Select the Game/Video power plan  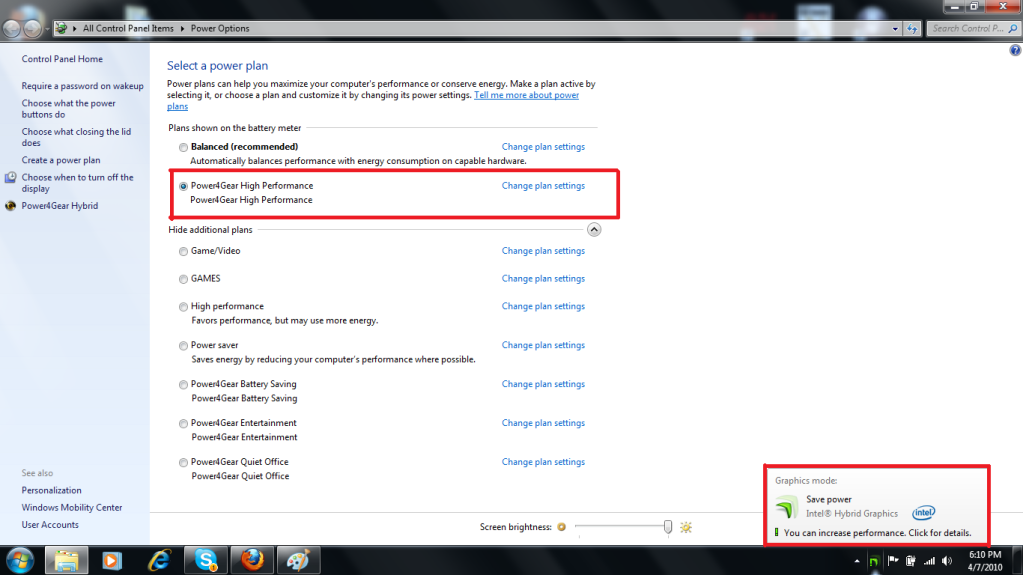click(183, 251)
